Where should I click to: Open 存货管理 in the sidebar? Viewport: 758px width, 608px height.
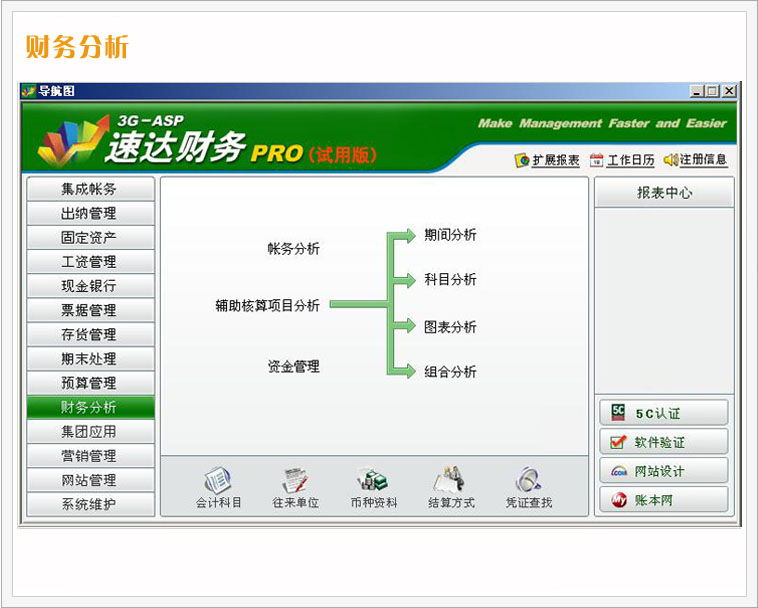point(90,334)
